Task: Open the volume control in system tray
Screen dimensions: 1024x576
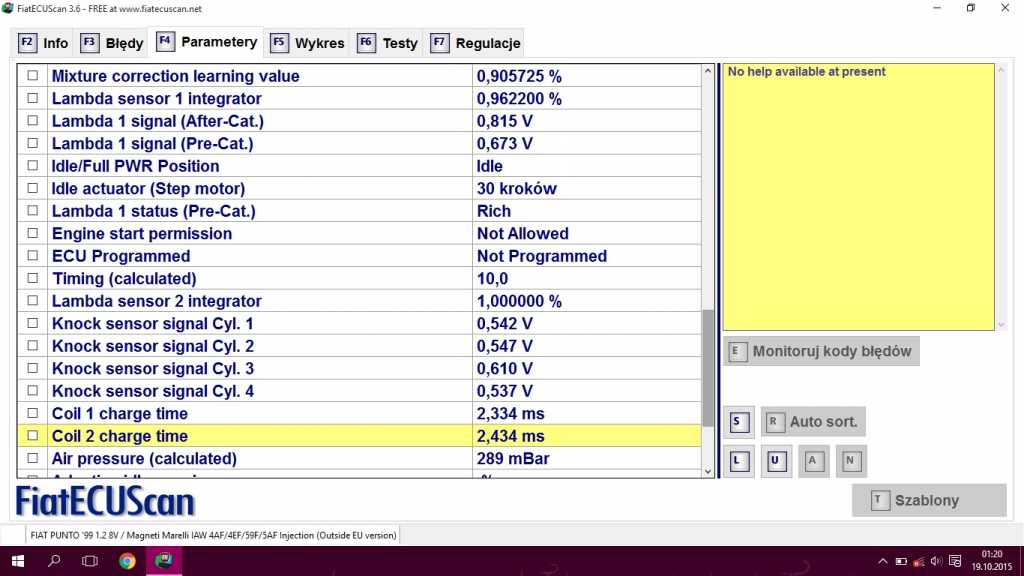Action: (x=936, y=561)
